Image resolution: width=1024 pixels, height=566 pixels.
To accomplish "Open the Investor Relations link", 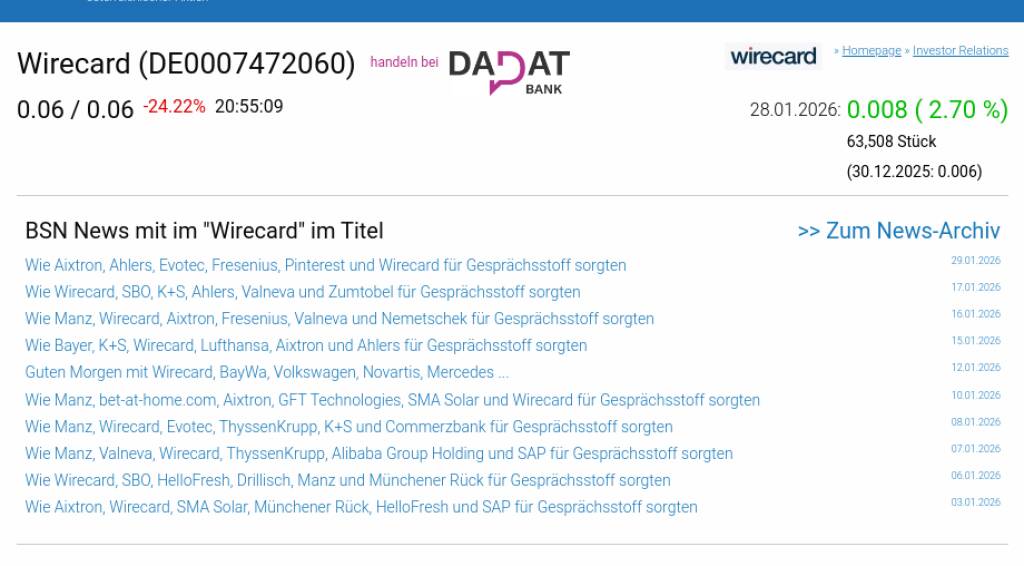I will tap(960, 51).
